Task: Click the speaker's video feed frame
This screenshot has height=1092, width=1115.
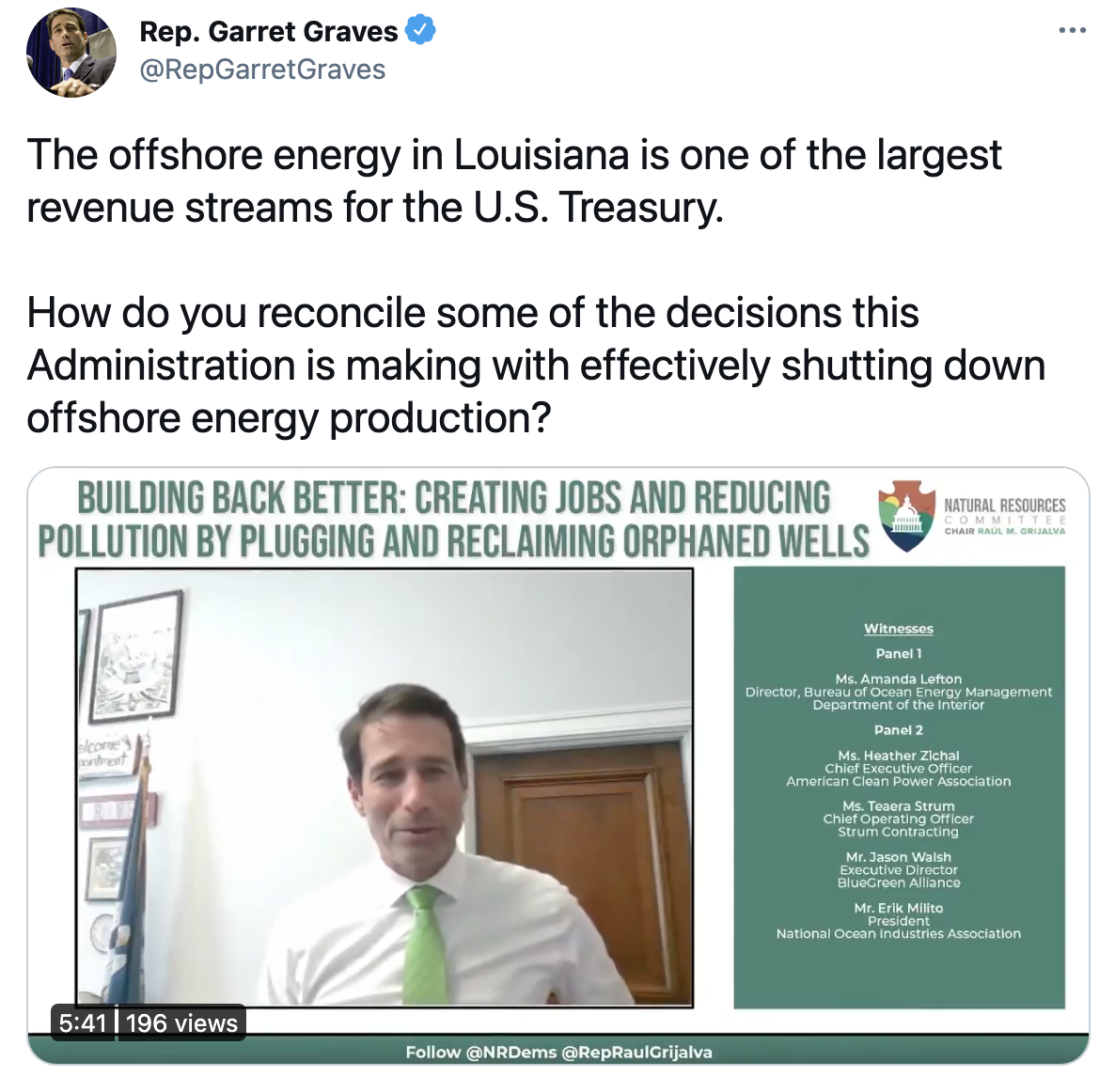Action: (384, 788)
